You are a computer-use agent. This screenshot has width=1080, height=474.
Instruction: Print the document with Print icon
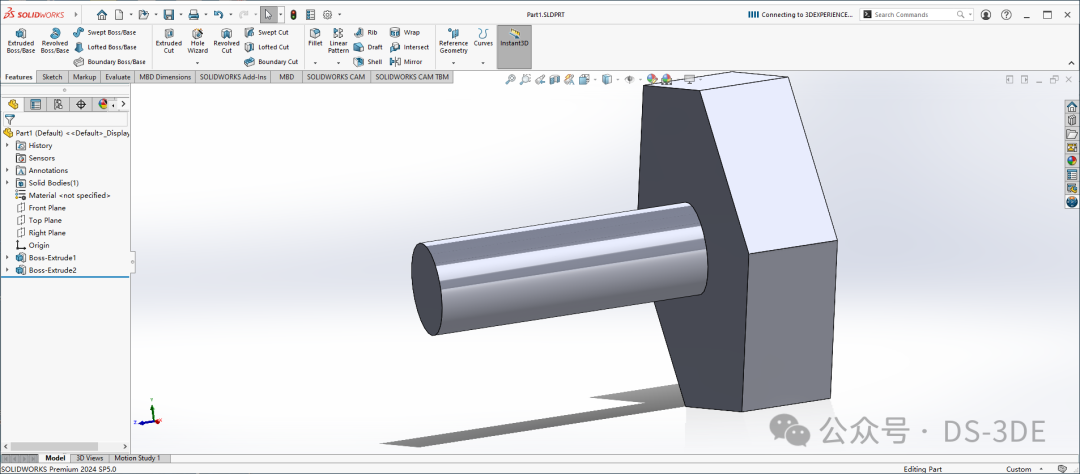pyautogui.click(x=194, y=14)
